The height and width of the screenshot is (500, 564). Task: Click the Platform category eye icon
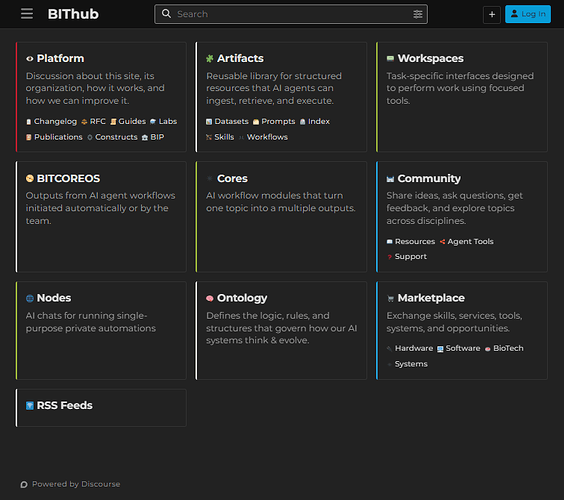(29, 59)
